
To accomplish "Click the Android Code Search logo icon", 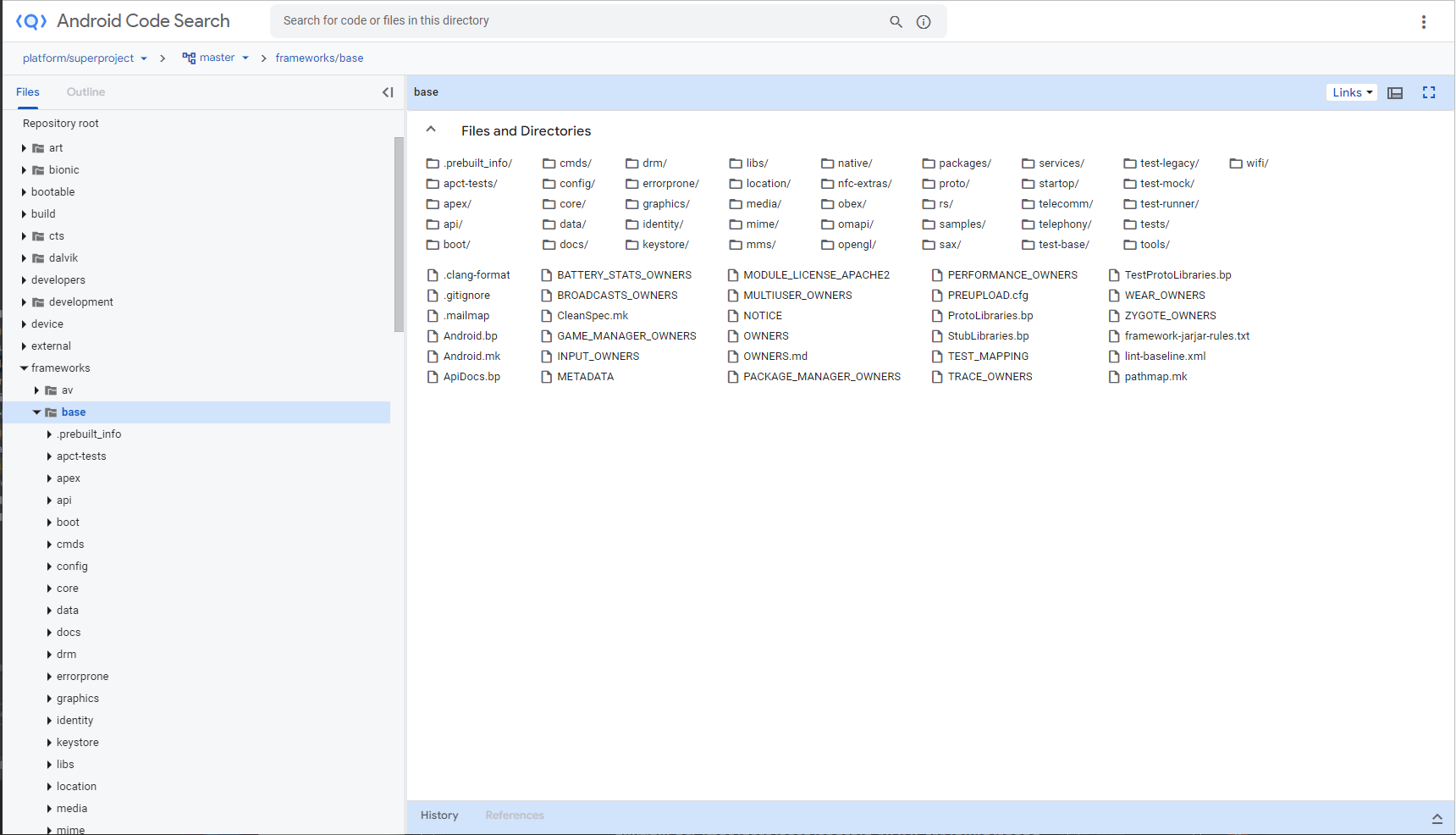I will pyautogui.click(x=31, y=21).
